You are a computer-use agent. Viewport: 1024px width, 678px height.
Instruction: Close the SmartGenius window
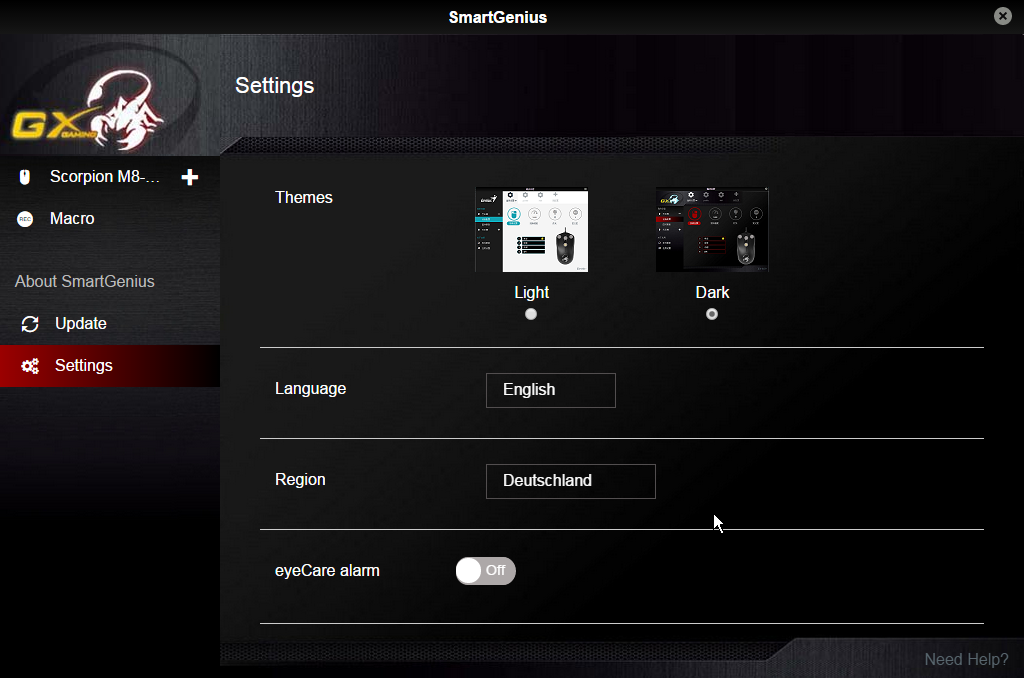click(x=1002, y=16)
